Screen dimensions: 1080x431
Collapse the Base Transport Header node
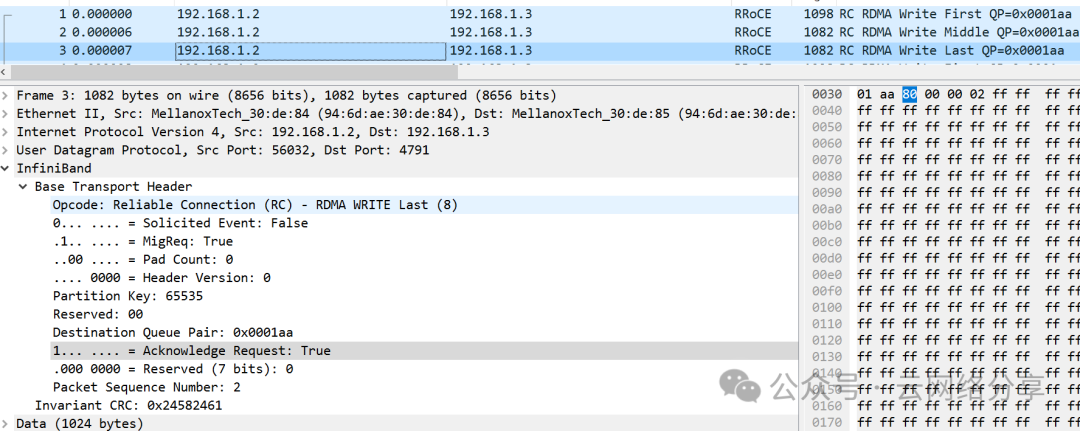pyautogui.click(x=23, y=187)
